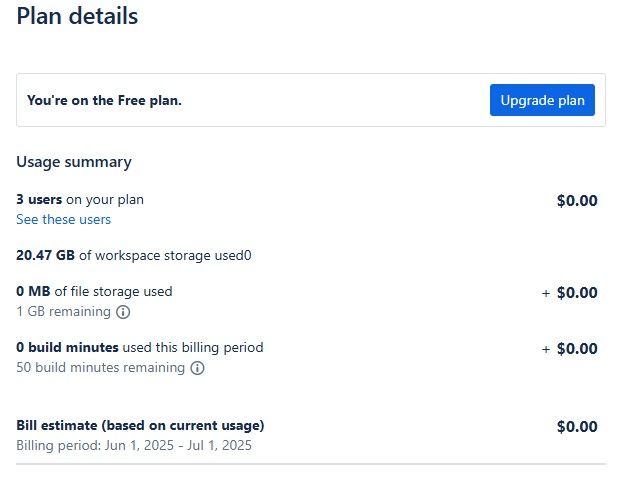This screenshot has height=477, width=627.
Task: Click info icon beside build minutes remaining
Action: [x=197, y=368]
